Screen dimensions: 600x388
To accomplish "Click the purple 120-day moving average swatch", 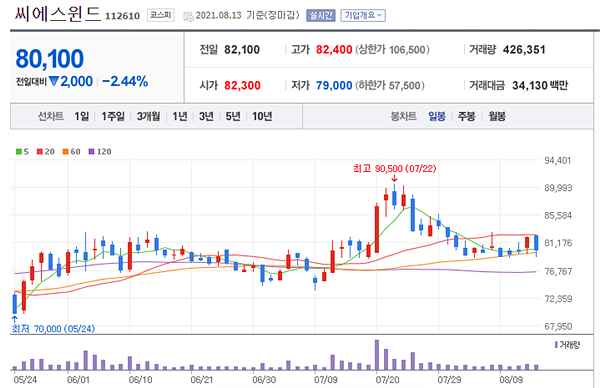I will pyautogui.click(x=91, y=152).
